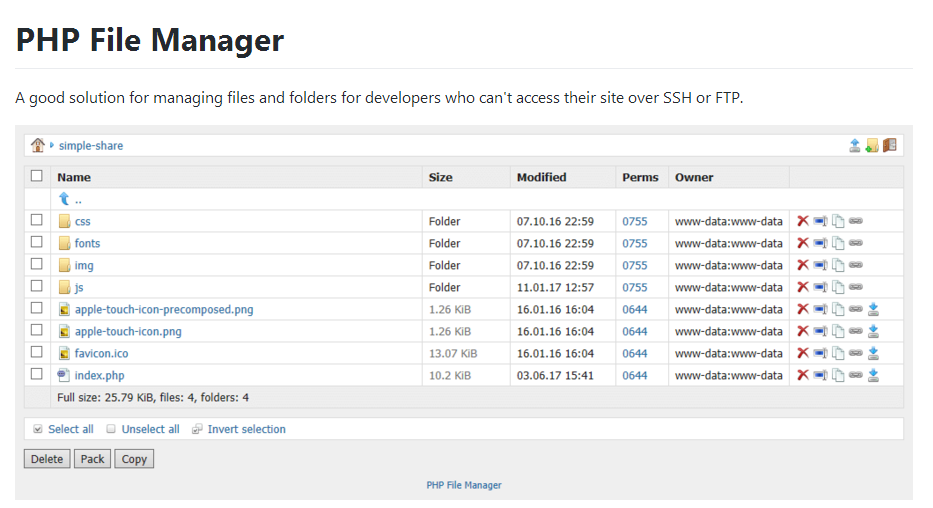Viewport: 933px width, 508px height.
Task: Tick the checkbox beside favicon.ico
Action: pos(37,352)
